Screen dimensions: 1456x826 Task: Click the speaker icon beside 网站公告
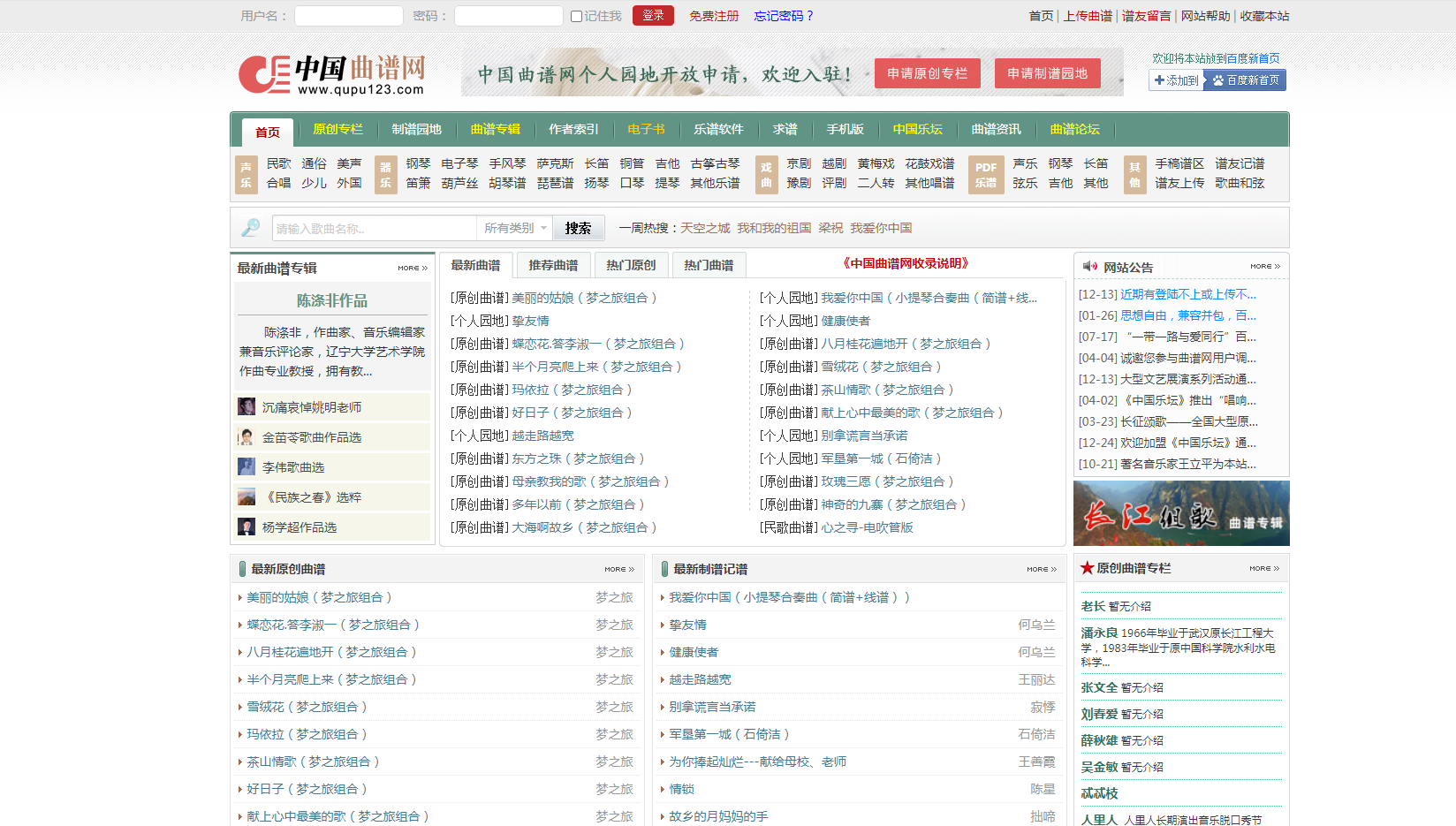(1090, 266)
